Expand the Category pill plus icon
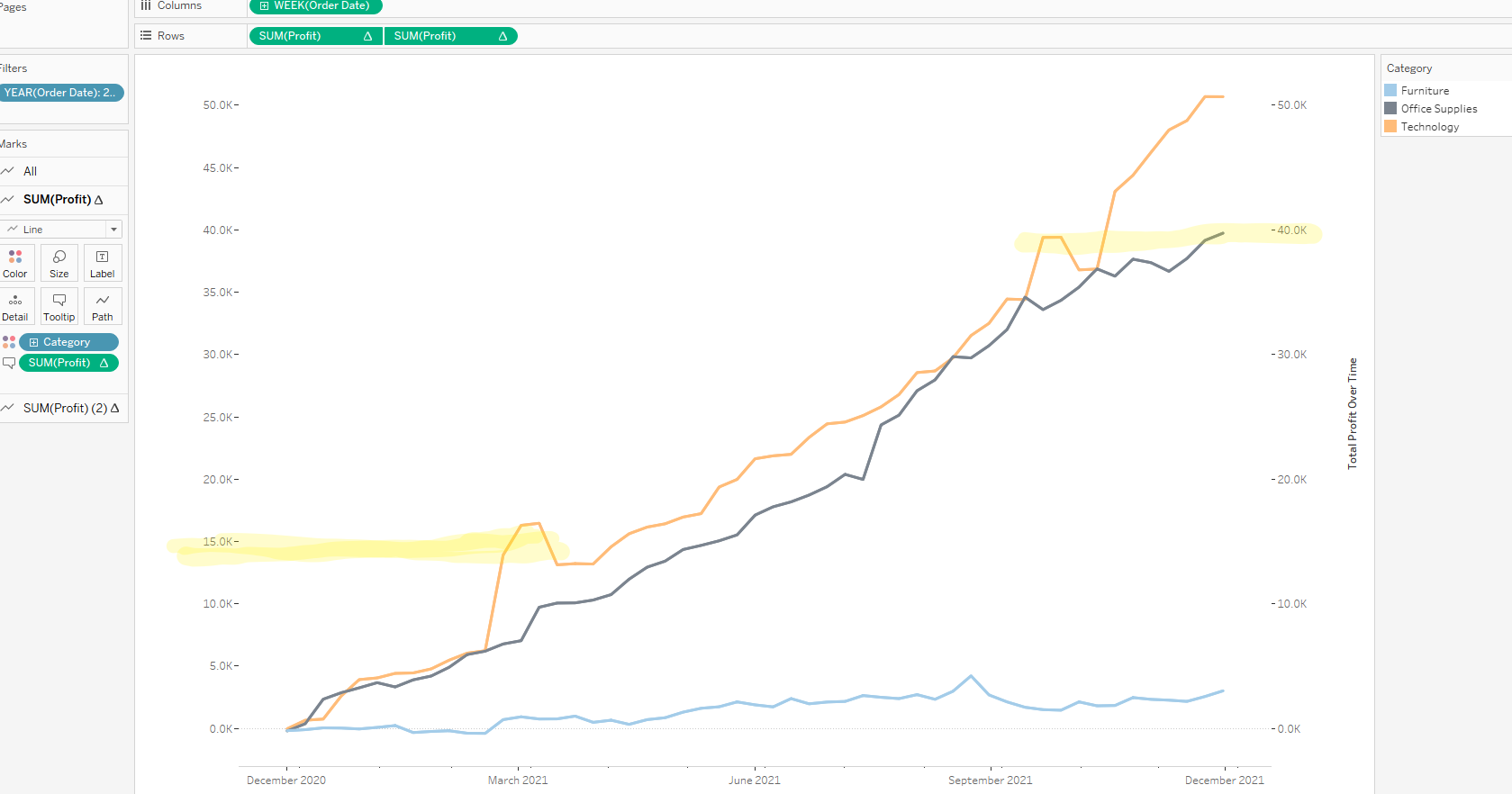1512x794 pixels. (33, 342)
